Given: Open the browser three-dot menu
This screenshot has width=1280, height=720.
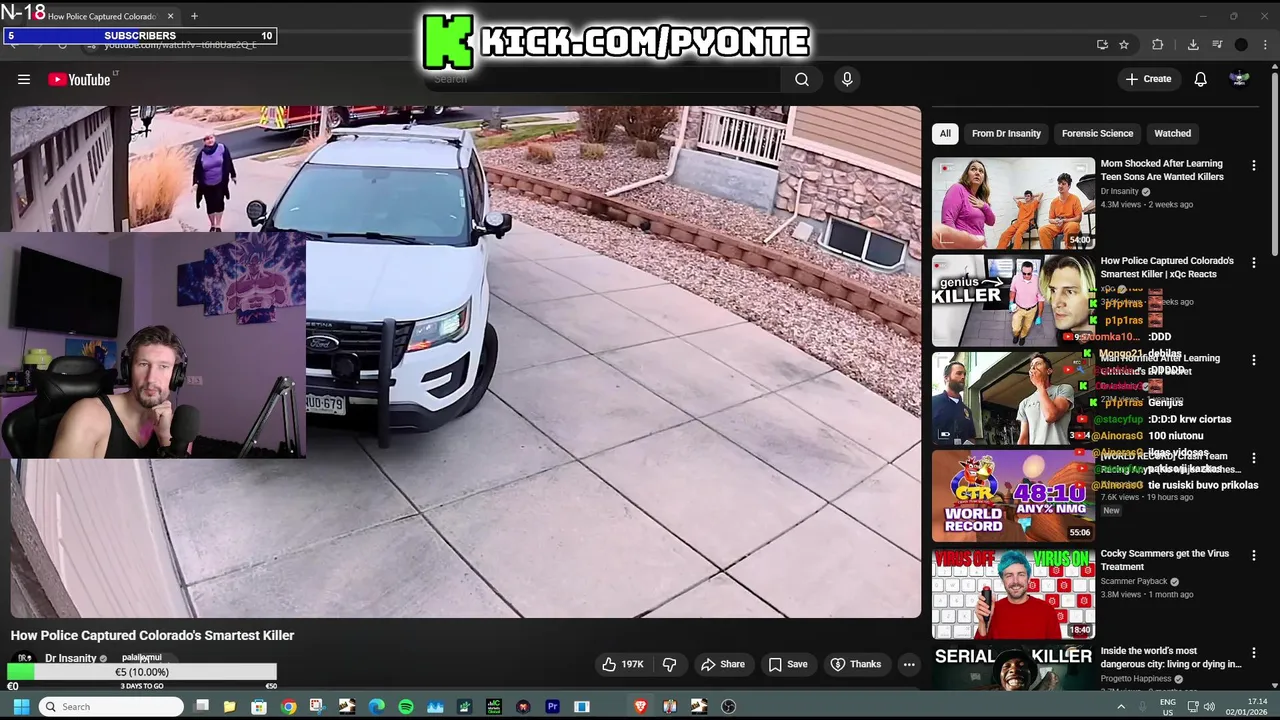Looking at the screenshot, I should (1266, 44).
